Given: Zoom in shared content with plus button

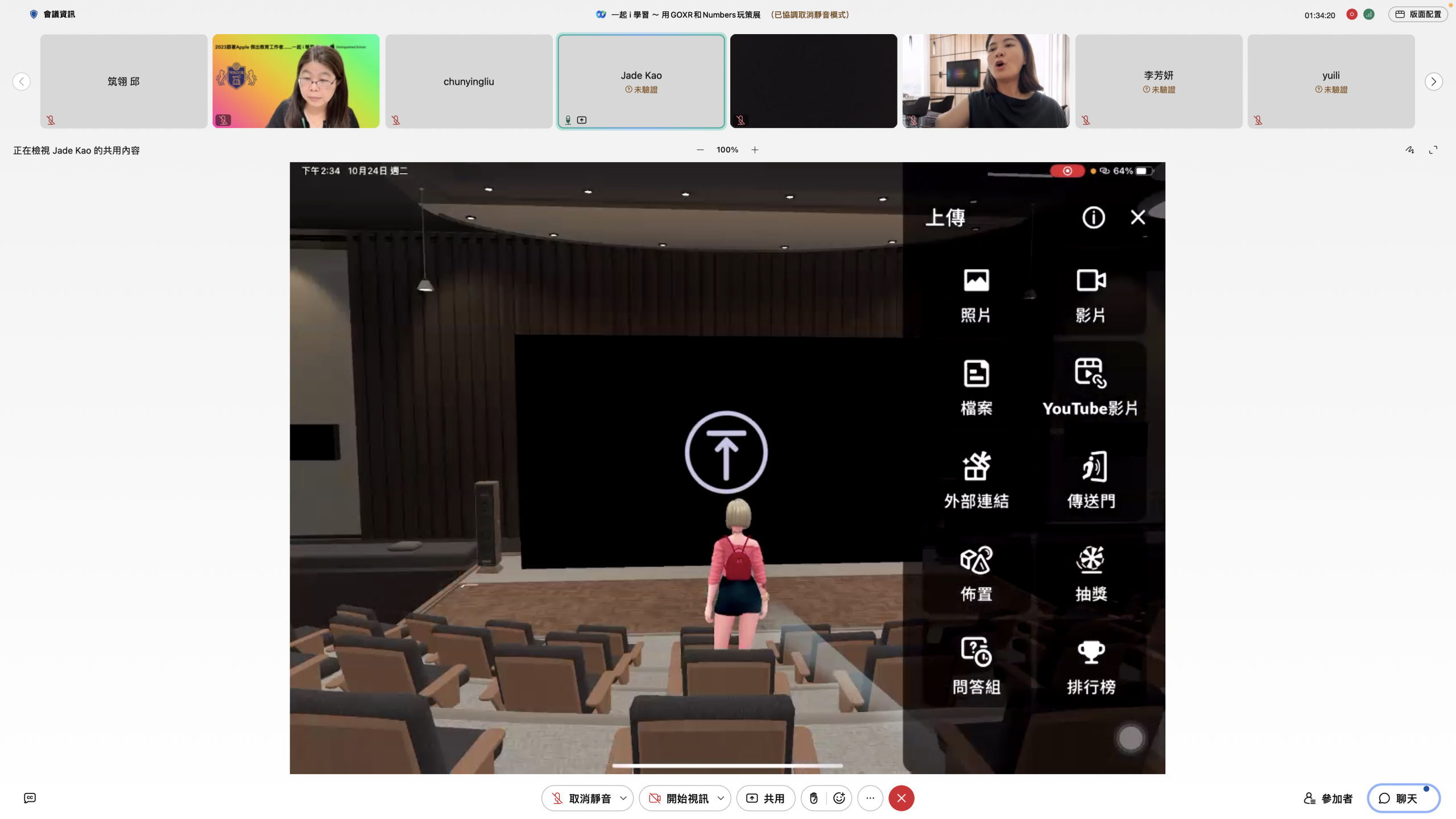Looking at the screenshot, I should pos(755,150).
